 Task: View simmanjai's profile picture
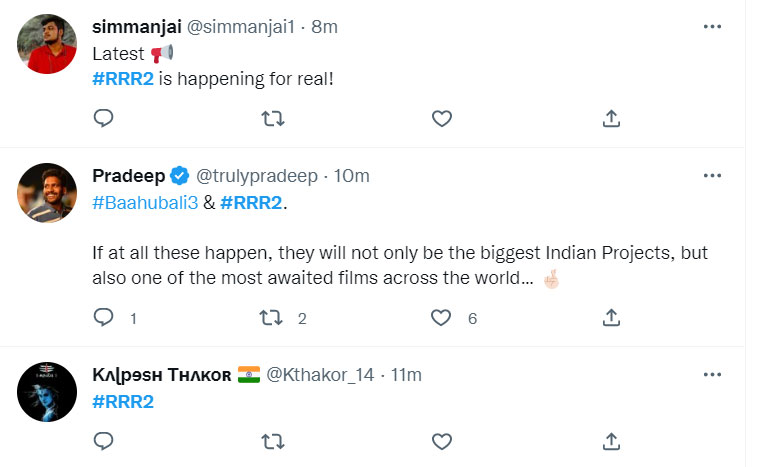pyautogui.click(x=47, y=44)
